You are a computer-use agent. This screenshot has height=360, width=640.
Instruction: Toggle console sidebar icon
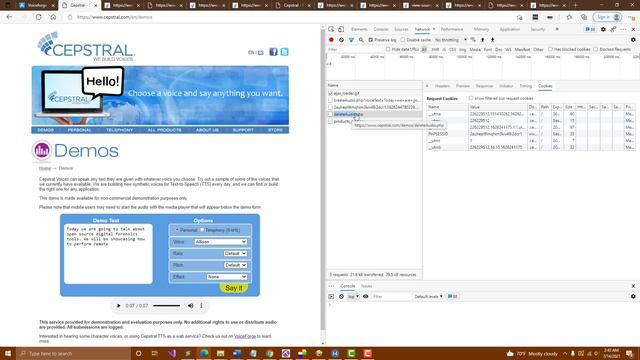(x=331, y=297)
